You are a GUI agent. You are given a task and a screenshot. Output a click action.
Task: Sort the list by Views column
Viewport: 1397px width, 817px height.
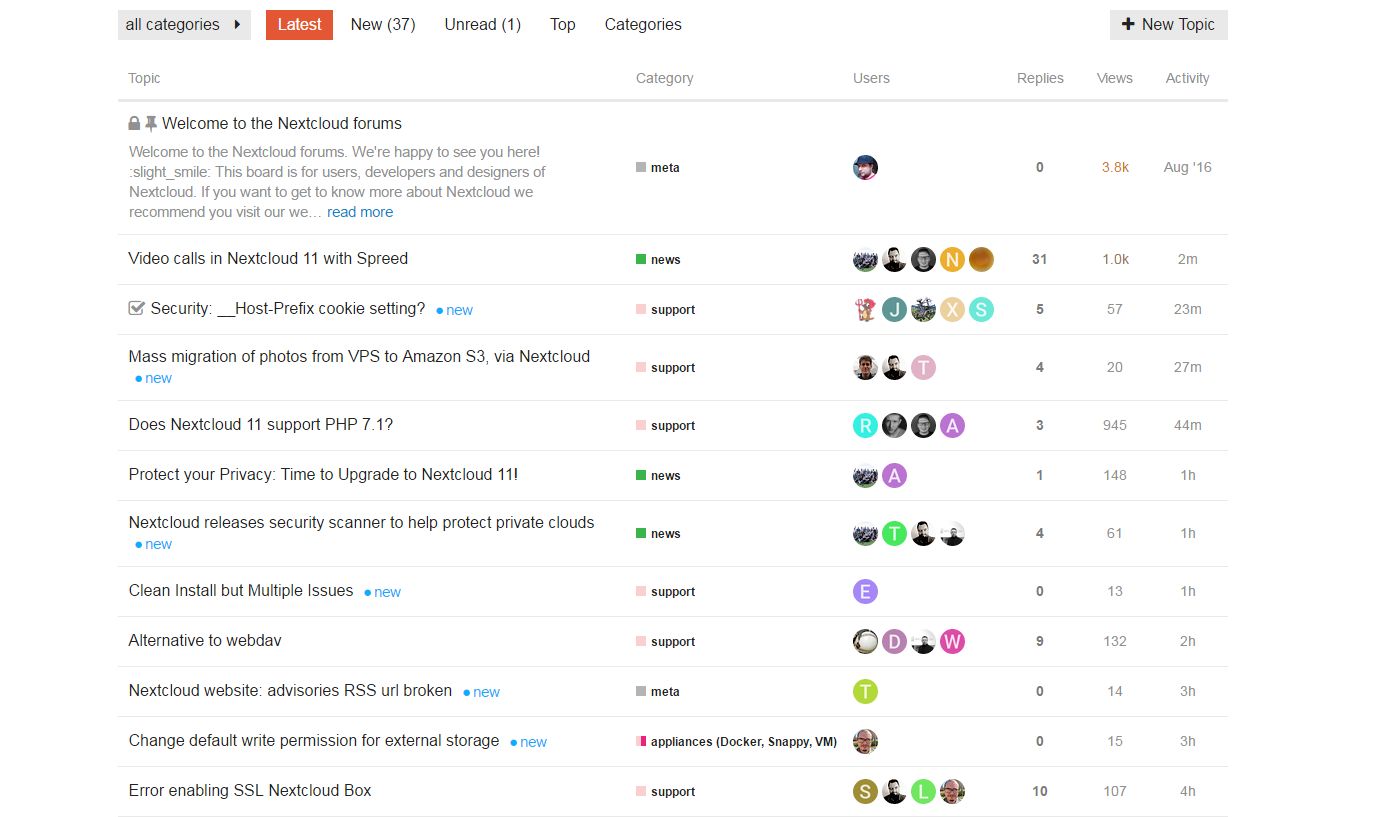click(x=1115, y=78)
